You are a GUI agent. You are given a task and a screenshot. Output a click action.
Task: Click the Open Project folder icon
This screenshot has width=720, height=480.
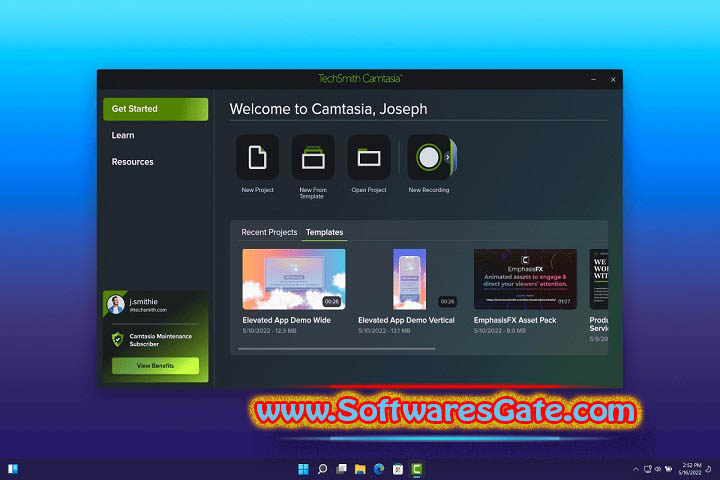point(369,157)
